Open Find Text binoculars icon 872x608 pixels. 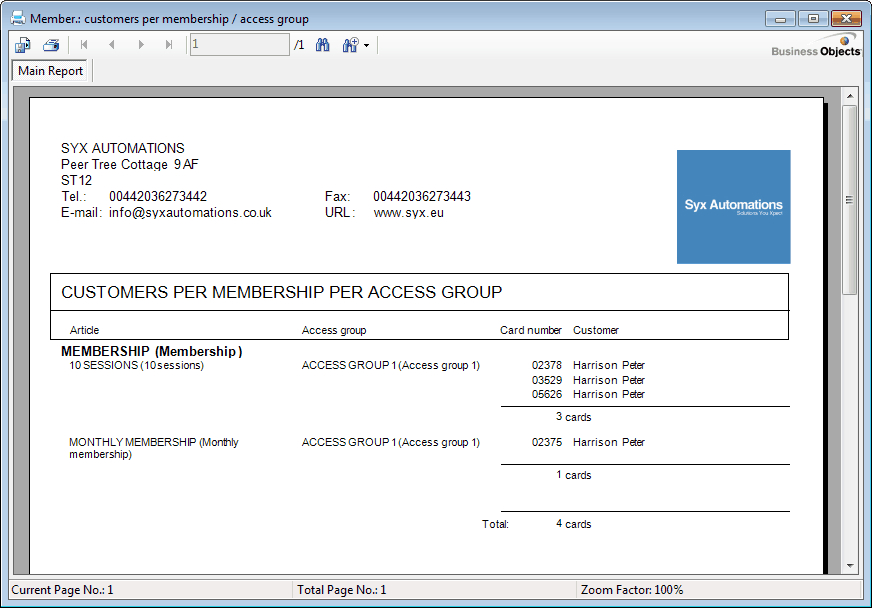tap(323, 45)
